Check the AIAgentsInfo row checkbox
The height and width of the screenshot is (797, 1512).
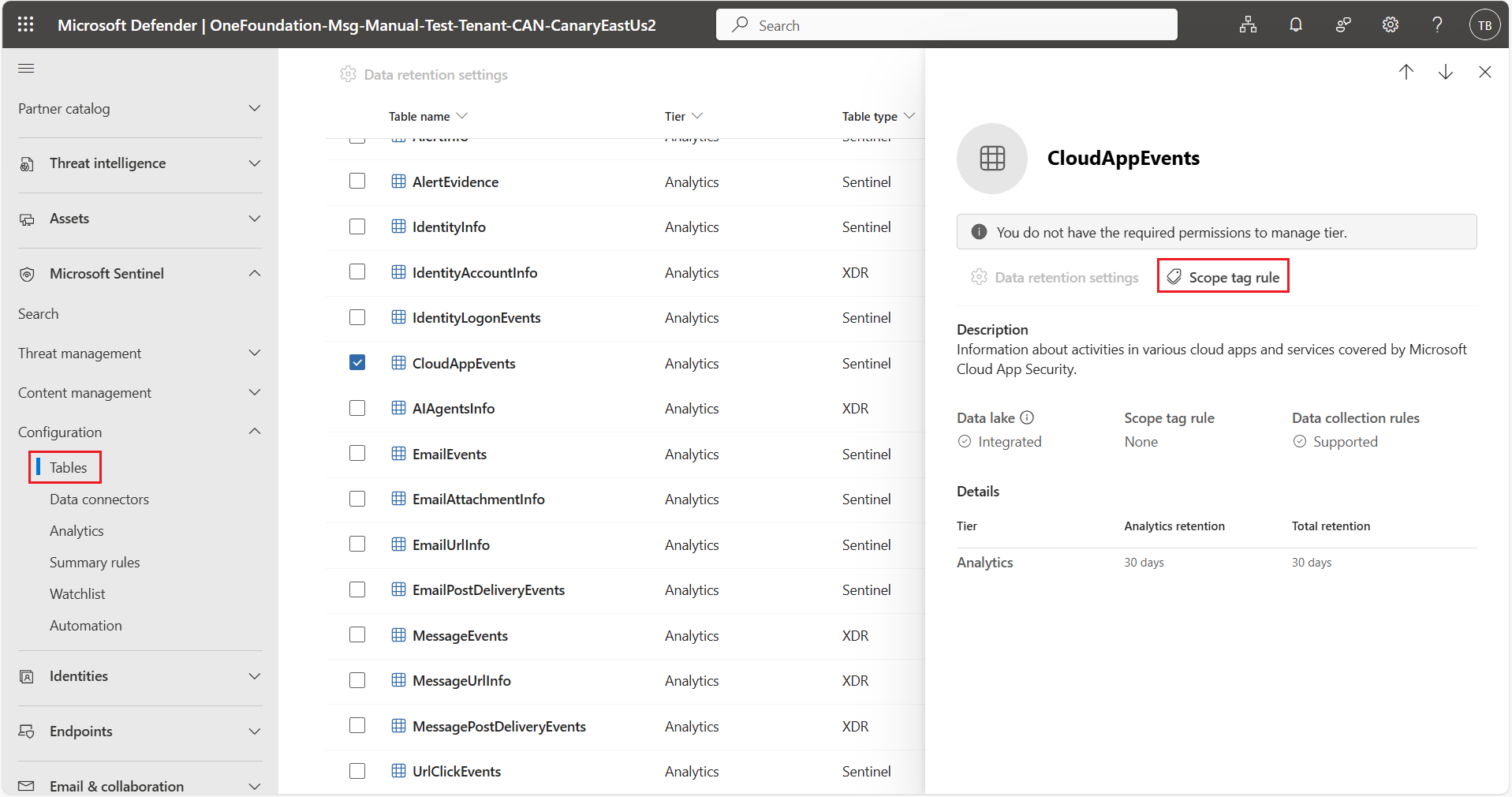[x=357, y=408]
